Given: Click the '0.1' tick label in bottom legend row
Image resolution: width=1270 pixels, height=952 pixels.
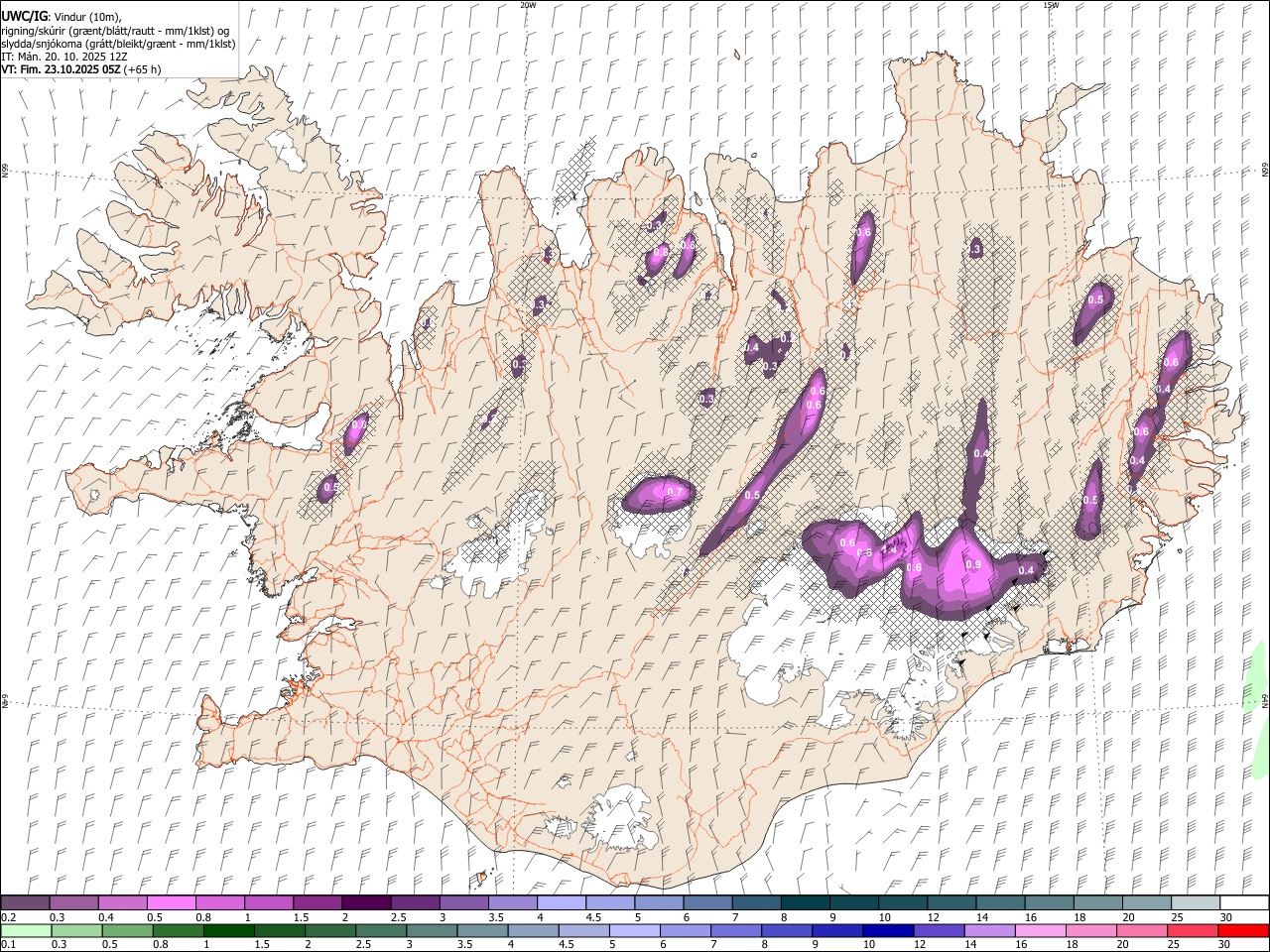Looking at the screenshot, I should point(8,945).
